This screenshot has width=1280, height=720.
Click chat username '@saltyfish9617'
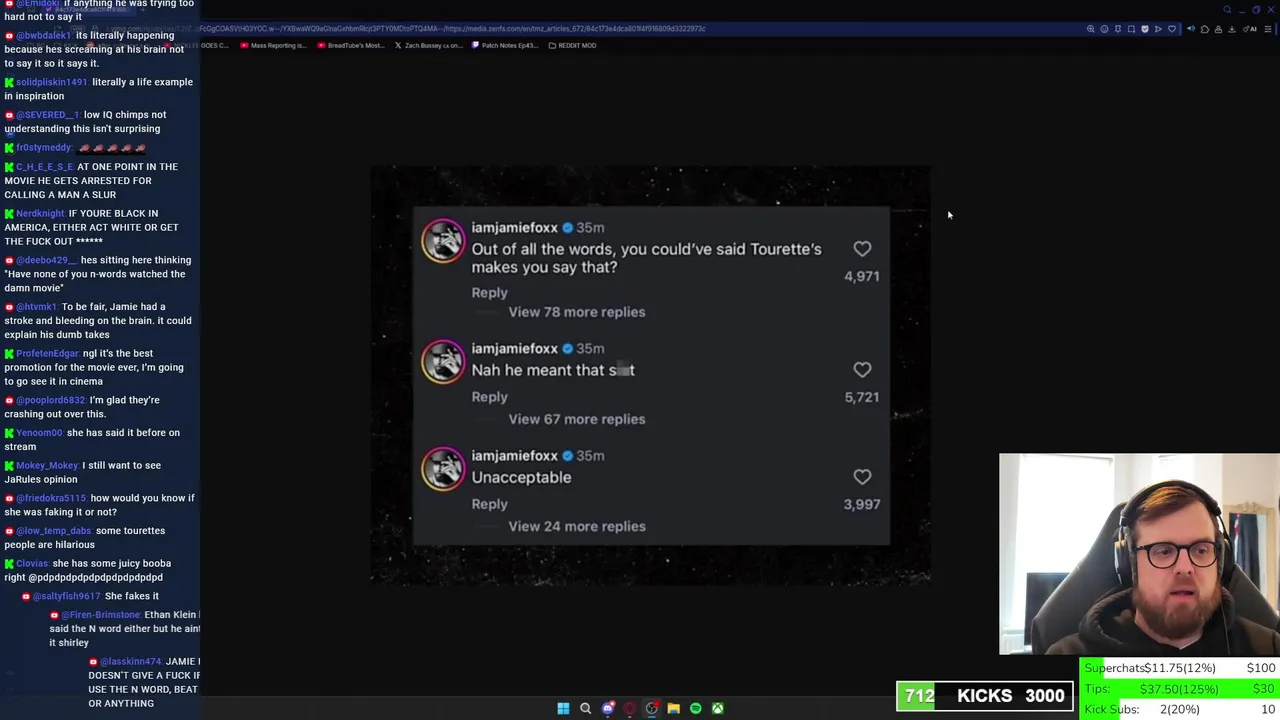(x=67, y=596)
